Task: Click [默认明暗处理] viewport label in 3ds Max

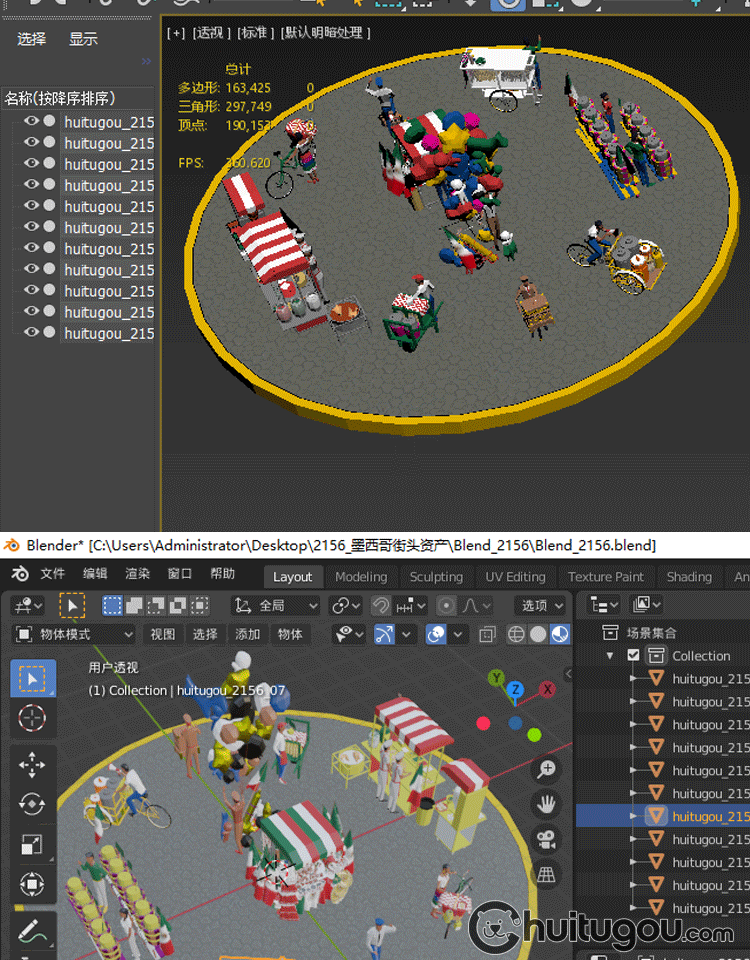Action: coord(325,33)
